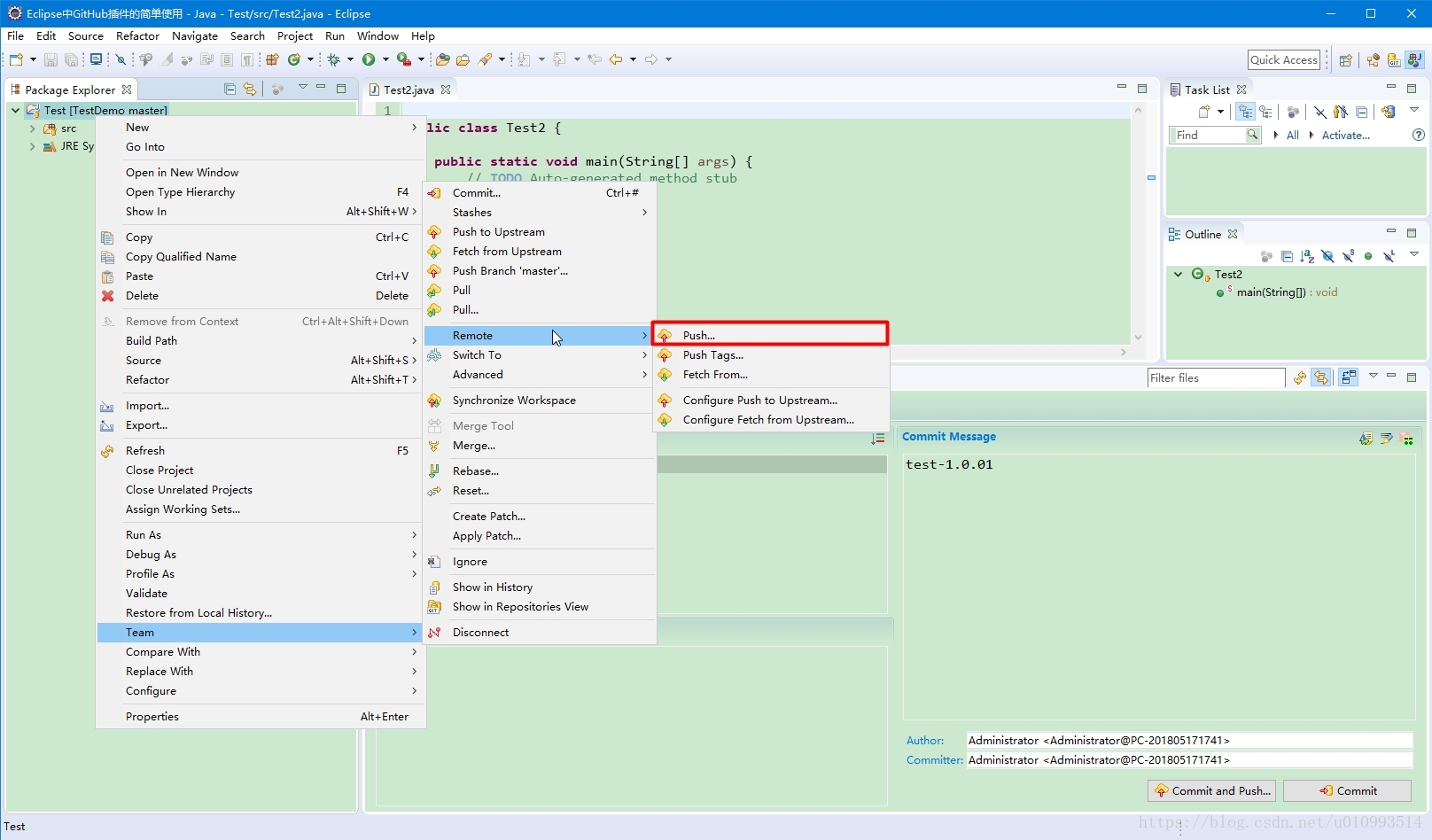Open the Outline view menu triangle
This screenshot has width=1432, height=840.
[x=1414, y=255]
